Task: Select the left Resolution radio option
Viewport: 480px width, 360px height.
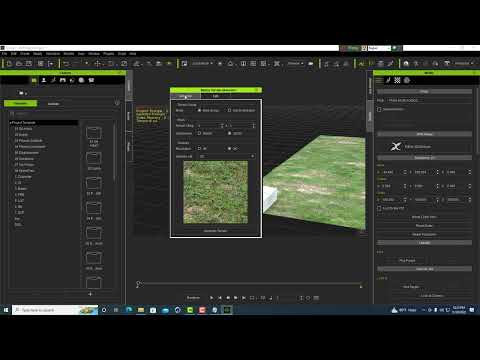Action: pos(199,149)
